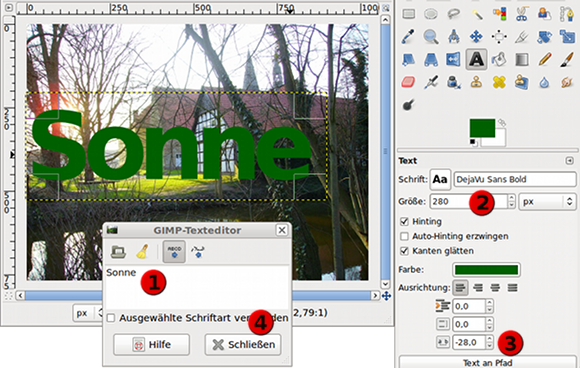
Task: Click the clear text broom icon
Action: 142,251
